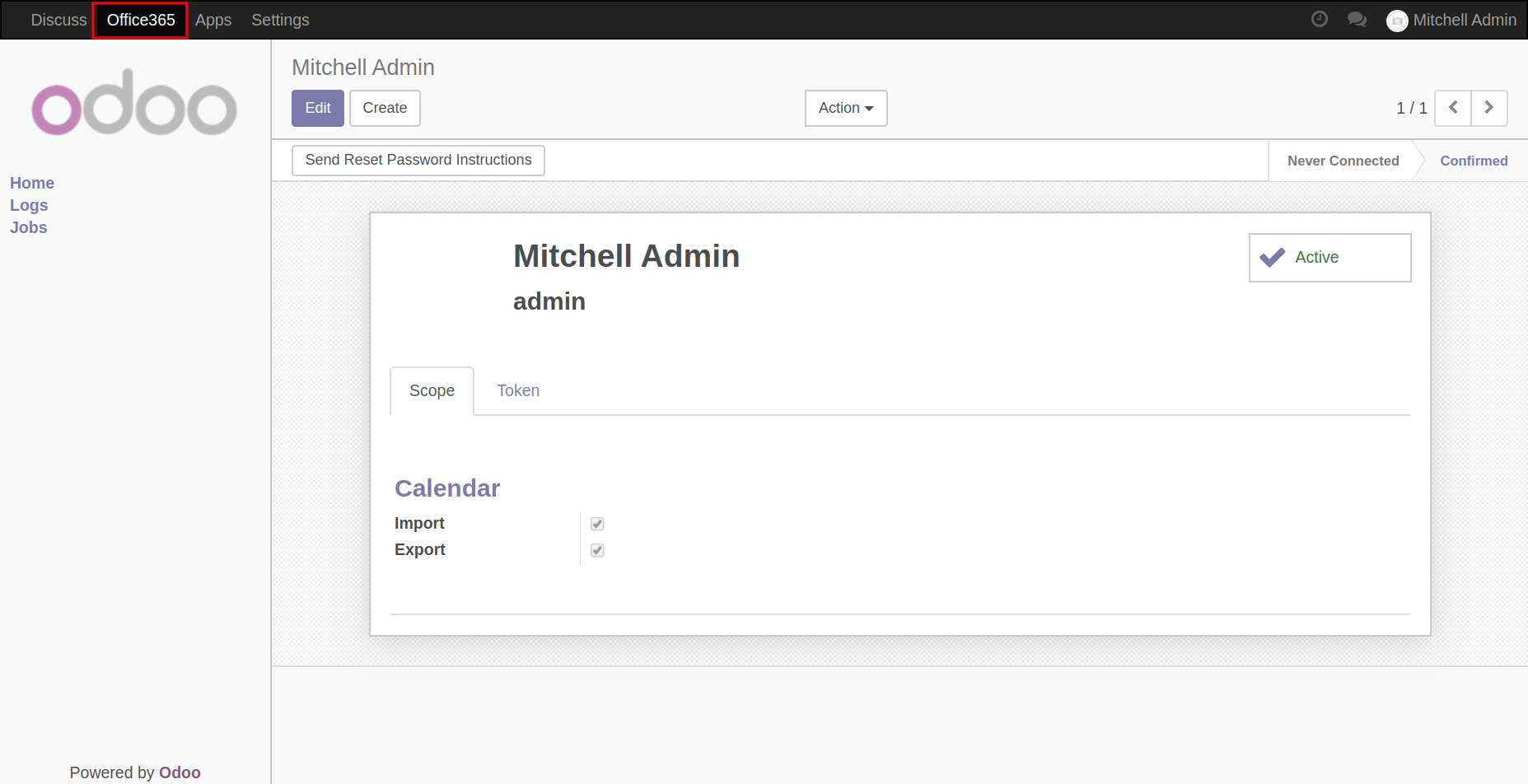Toggle the Calendar Import checkbox

597,524
